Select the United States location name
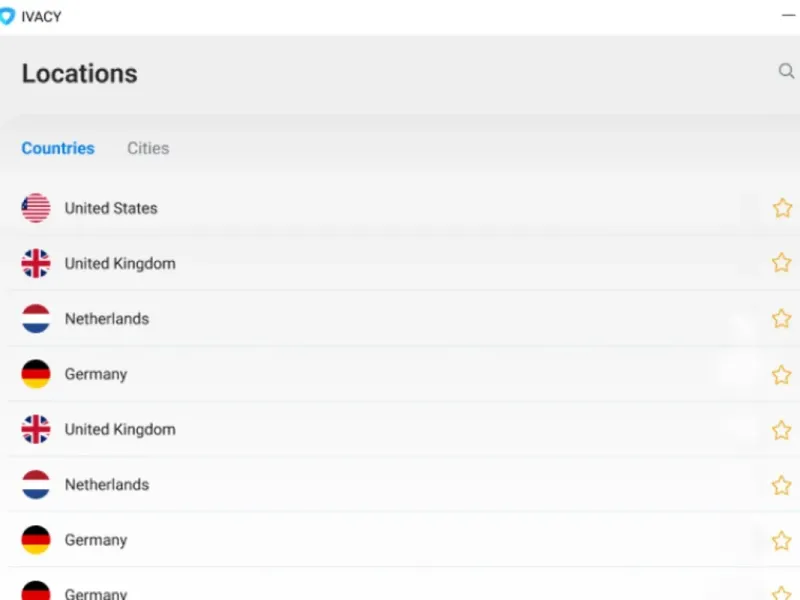The height and width of the screenshot is (600, 800). pyautogui.click(x=111, y=208)
